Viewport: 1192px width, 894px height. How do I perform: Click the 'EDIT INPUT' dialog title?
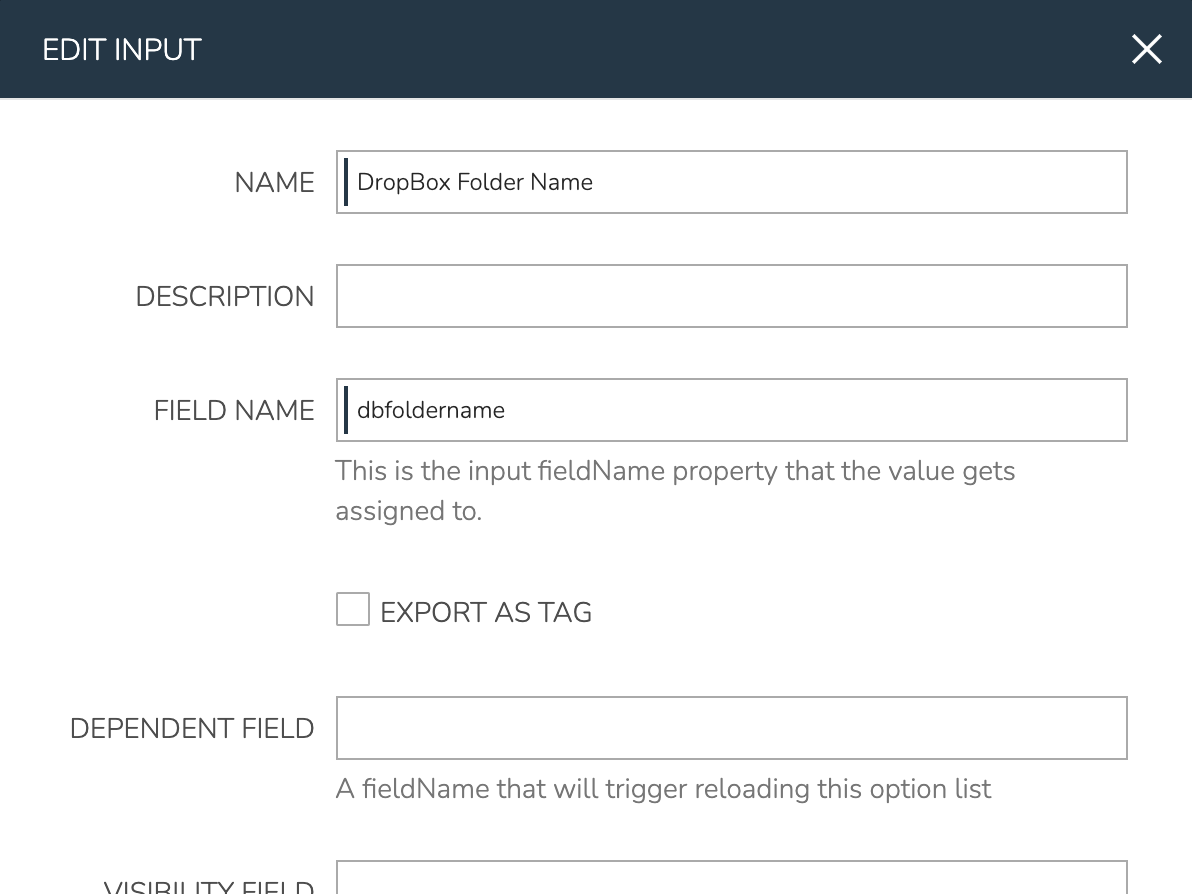coord(122,49)
